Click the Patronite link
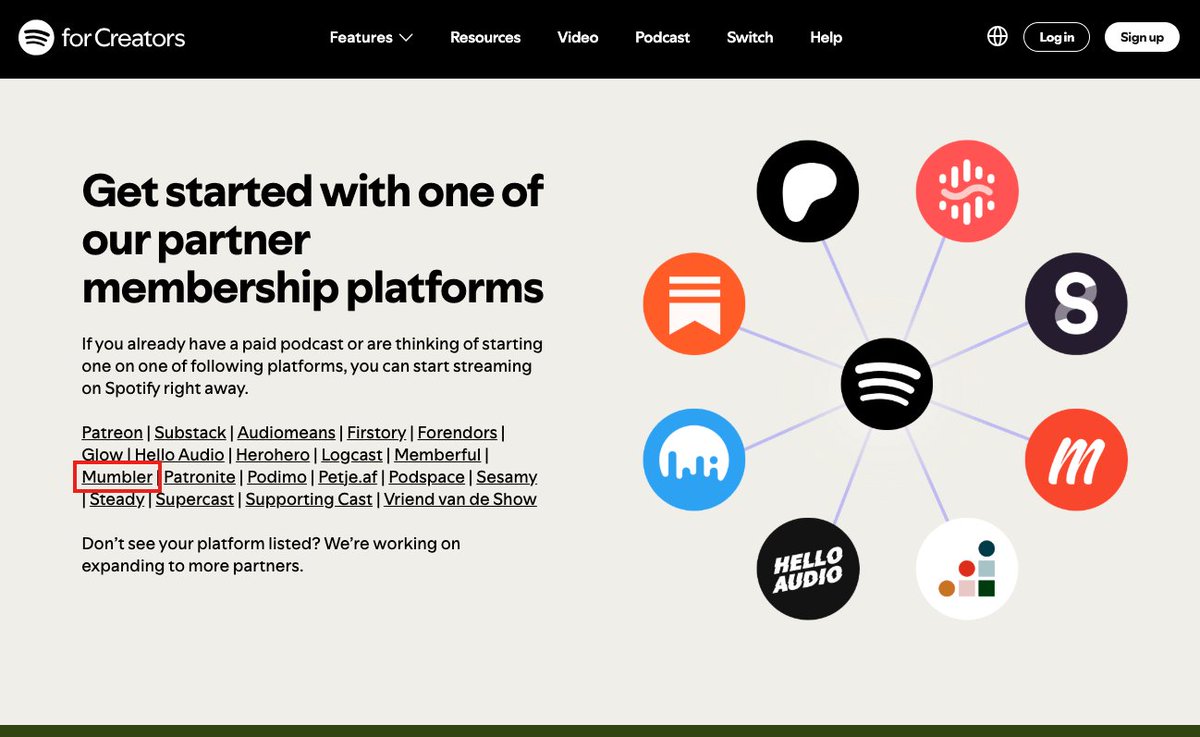This screenshot has width=1200, height=737. 200,477
